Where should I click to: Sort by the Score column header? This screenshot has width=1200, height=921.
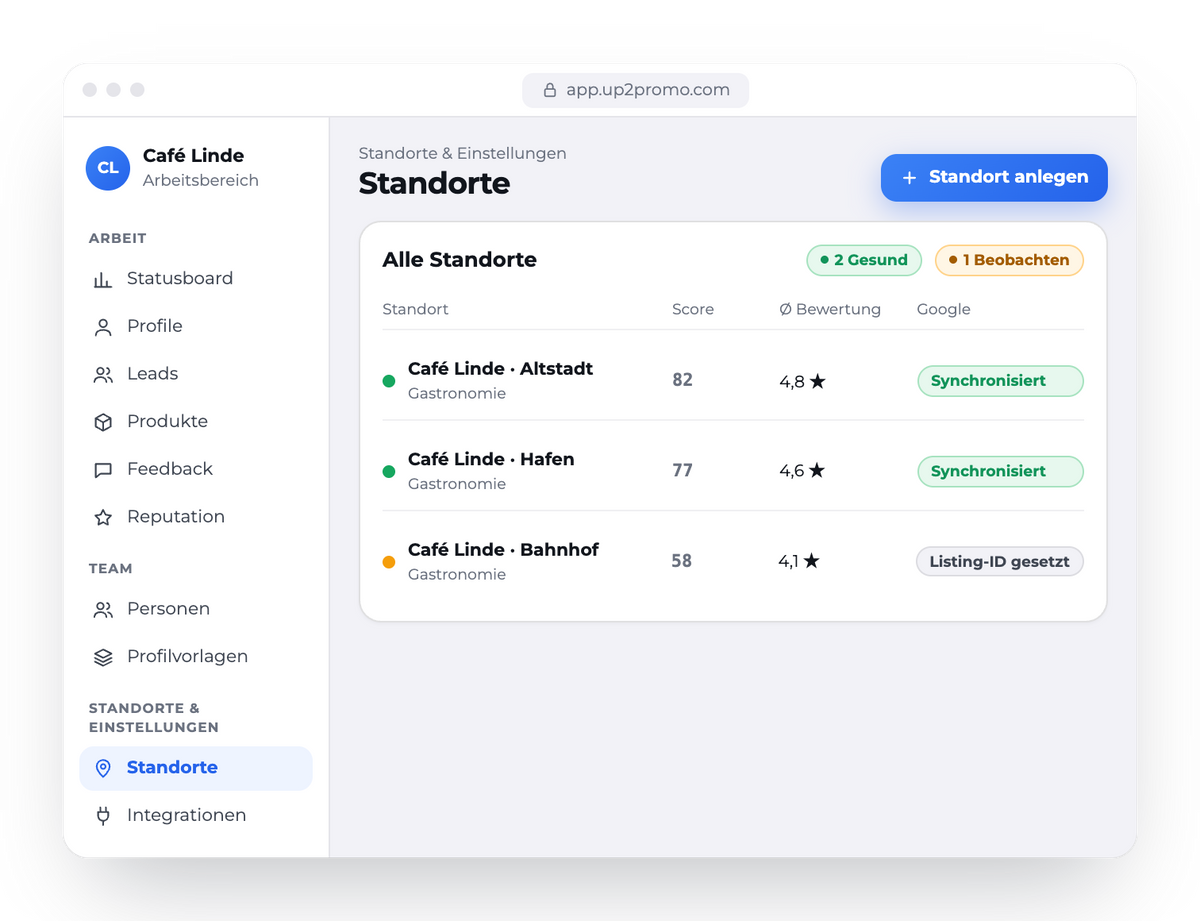pyautogui.click(x=693, y=309)
